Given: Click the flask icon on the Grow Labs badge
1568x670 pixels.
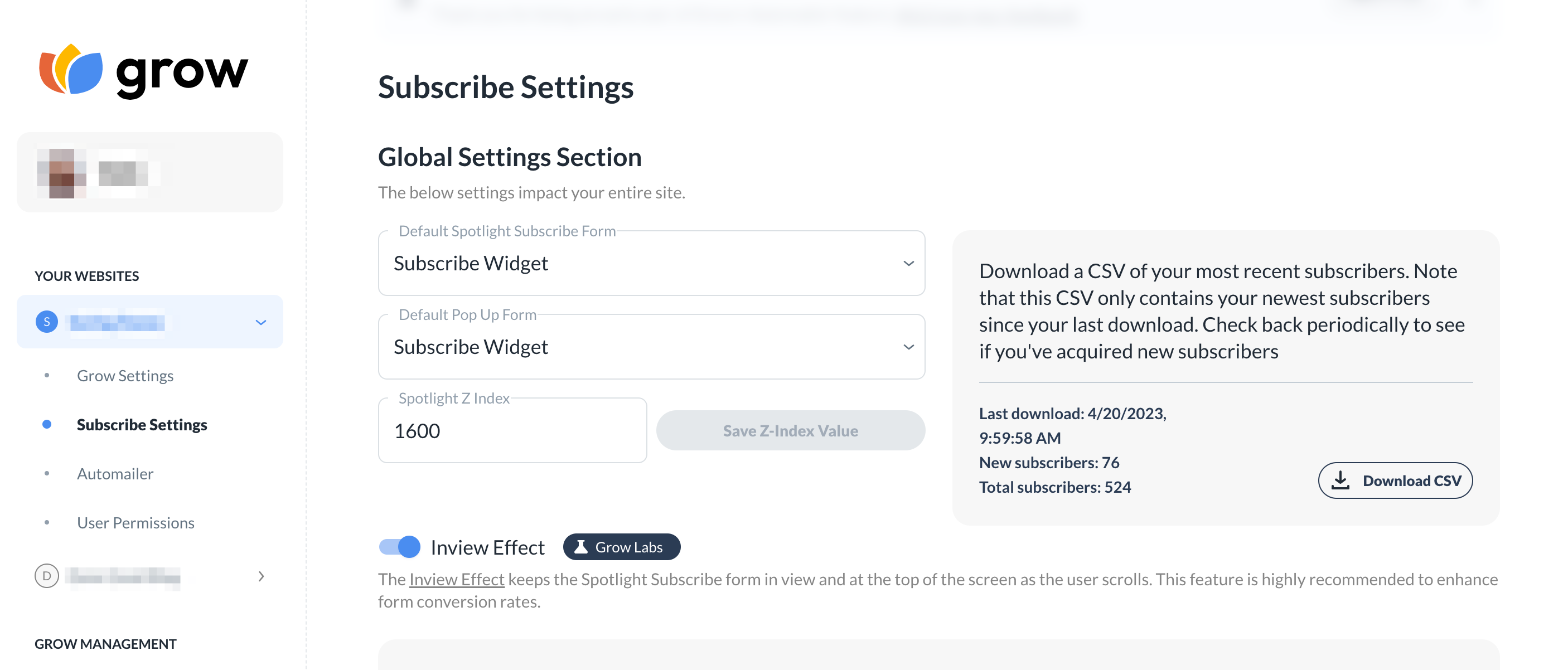Looking at the screenshot, I should [x=581, y=546].
